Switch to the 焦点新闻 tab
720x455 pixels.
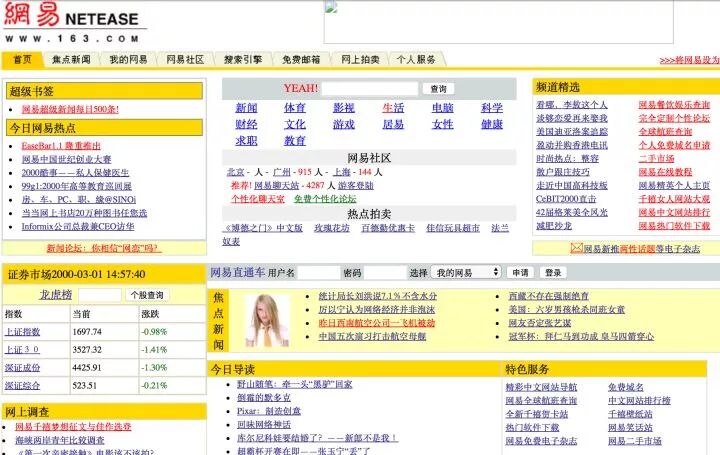click(71, 60)
